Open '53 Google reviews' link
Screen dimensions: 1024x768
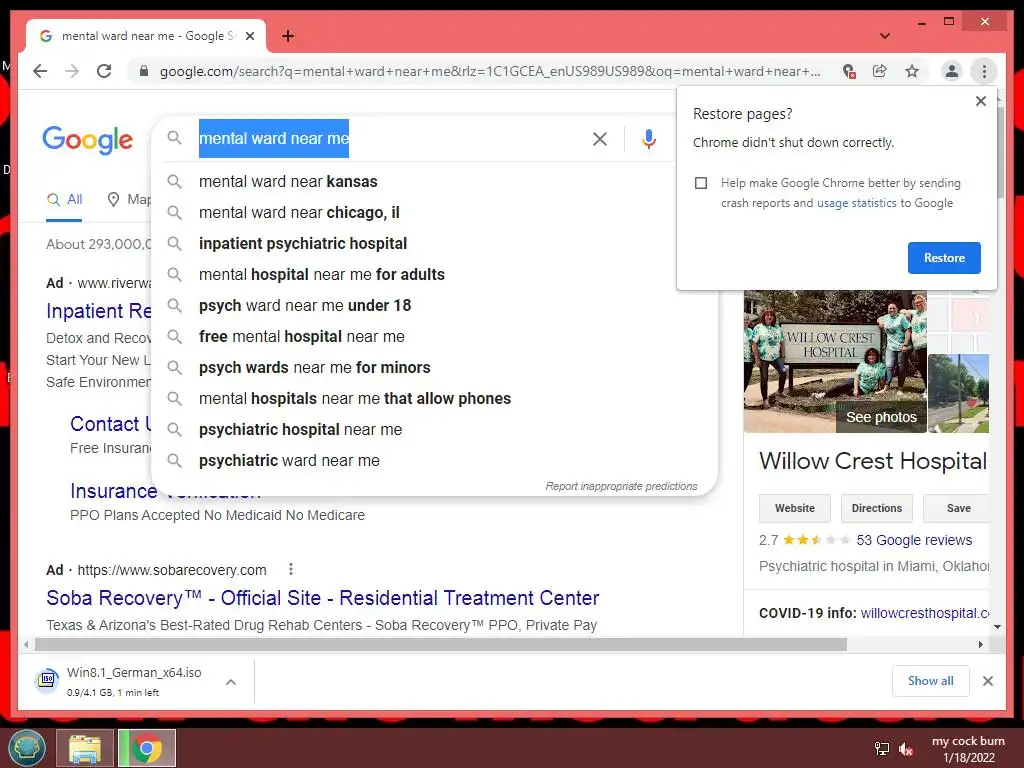pos(914,540)
